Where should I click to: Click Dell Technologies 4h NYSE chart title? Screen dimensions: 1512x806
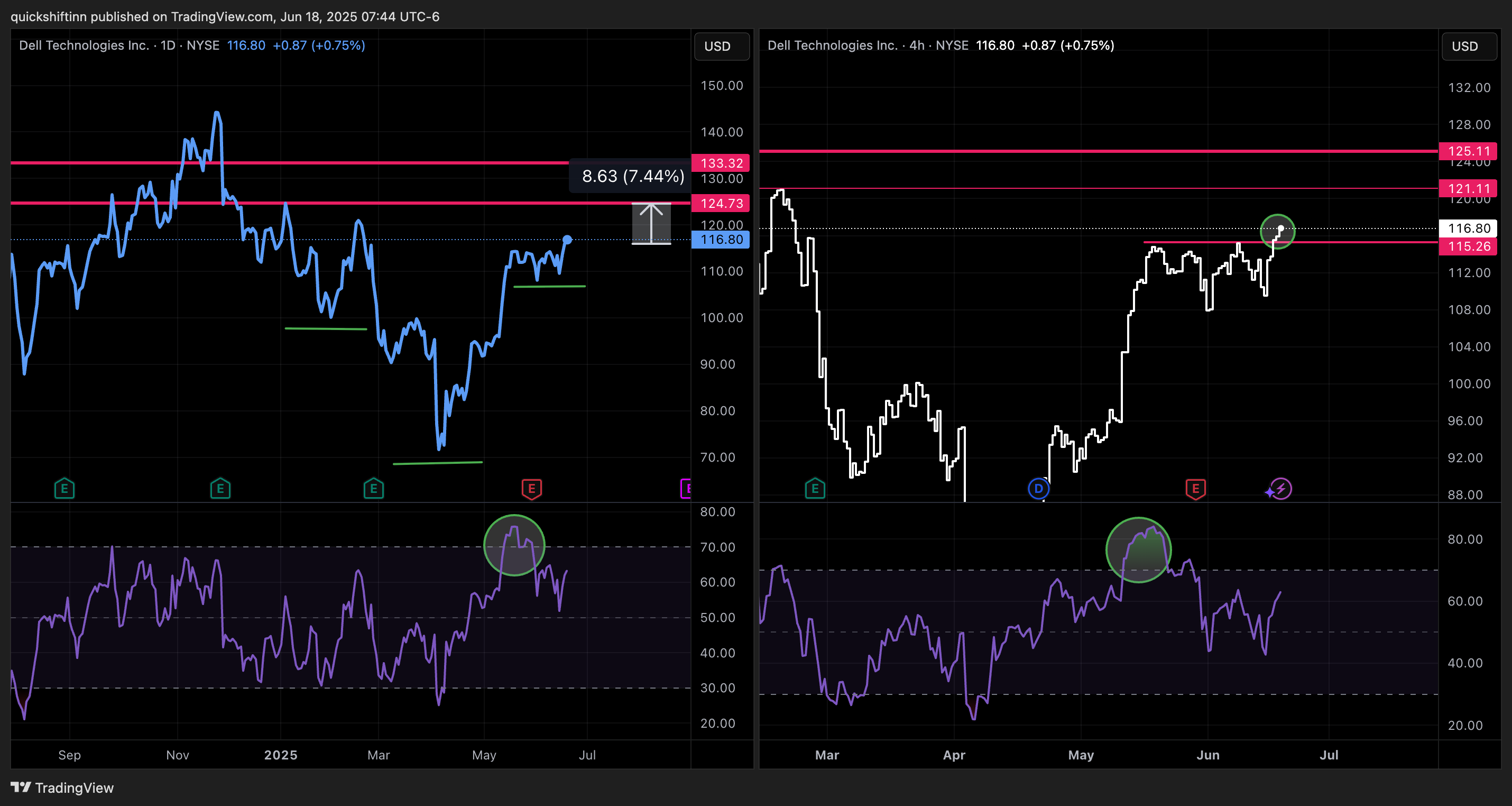pos(868,45)
